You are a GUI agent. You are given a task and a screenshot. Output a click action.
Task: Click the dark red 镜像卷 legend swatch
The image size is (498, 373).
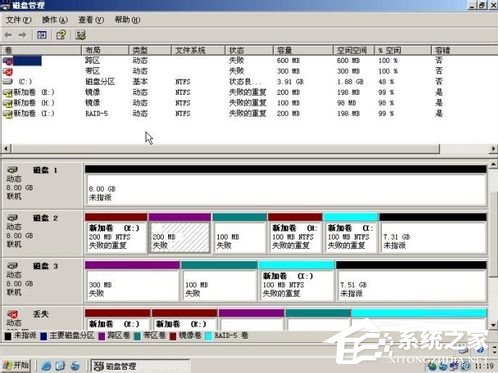(x=173, y=336)
